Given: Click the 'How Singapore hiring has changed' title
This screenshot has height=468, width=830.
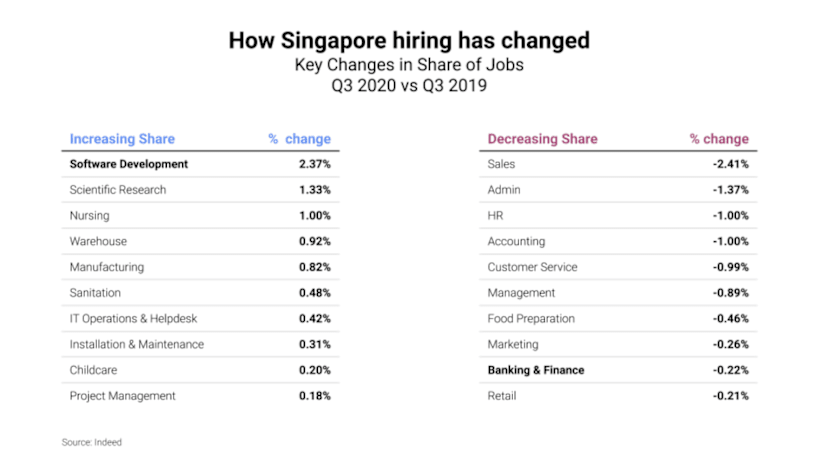Looking at the screenshot, I should point(409,41).
